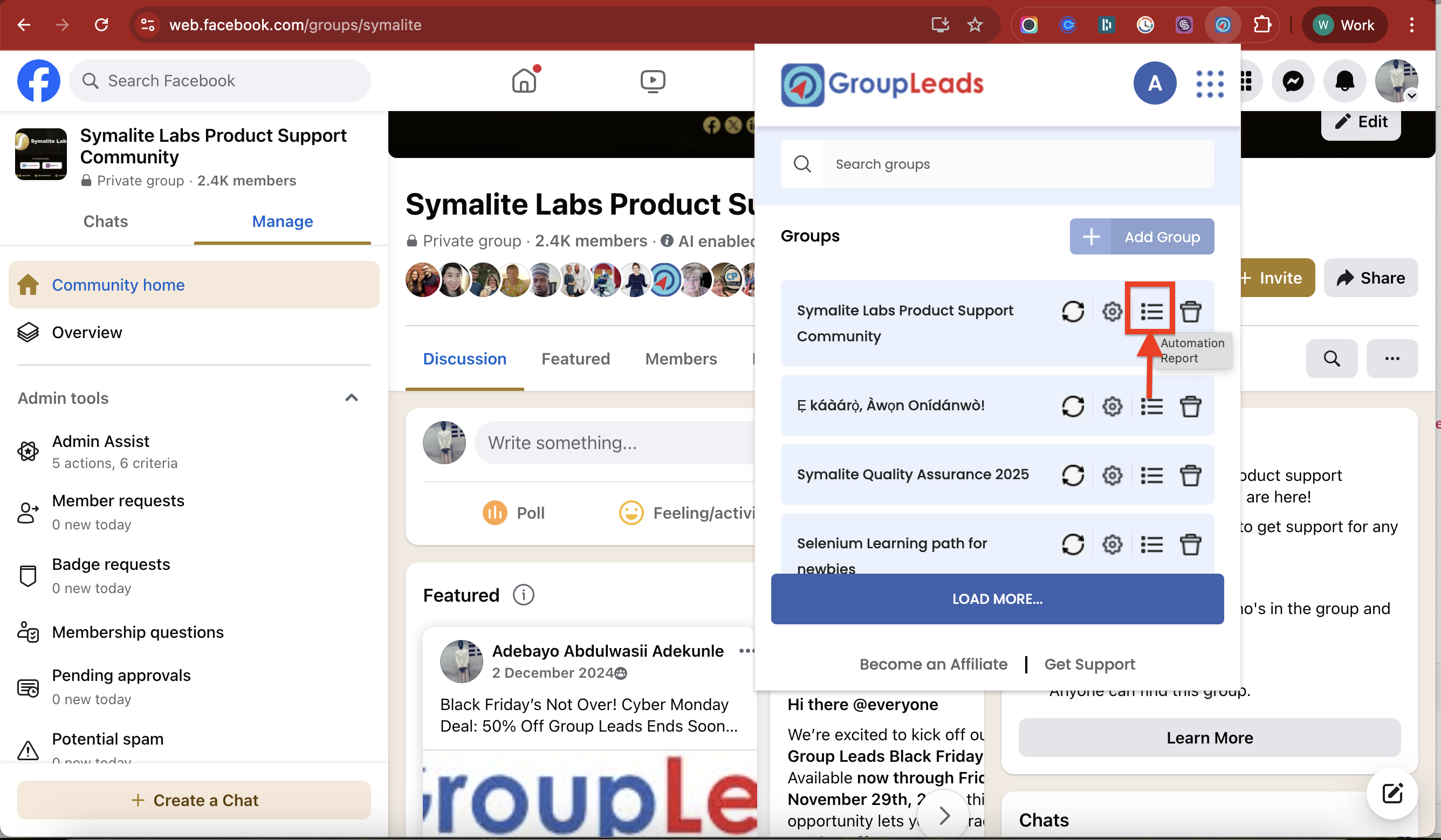Screen dimensions: 1441x840
Task: Click the new message compose icon
Action: 1392,794
